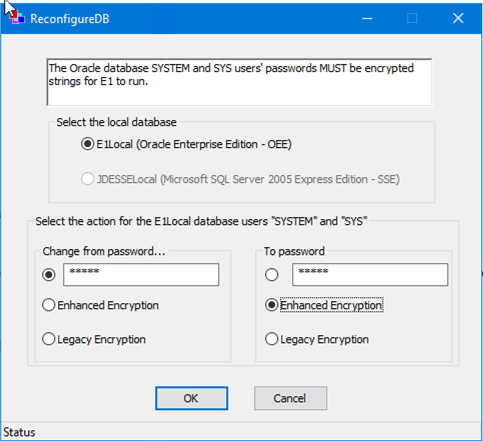Click the Oracle password information text box

point(239,82)
